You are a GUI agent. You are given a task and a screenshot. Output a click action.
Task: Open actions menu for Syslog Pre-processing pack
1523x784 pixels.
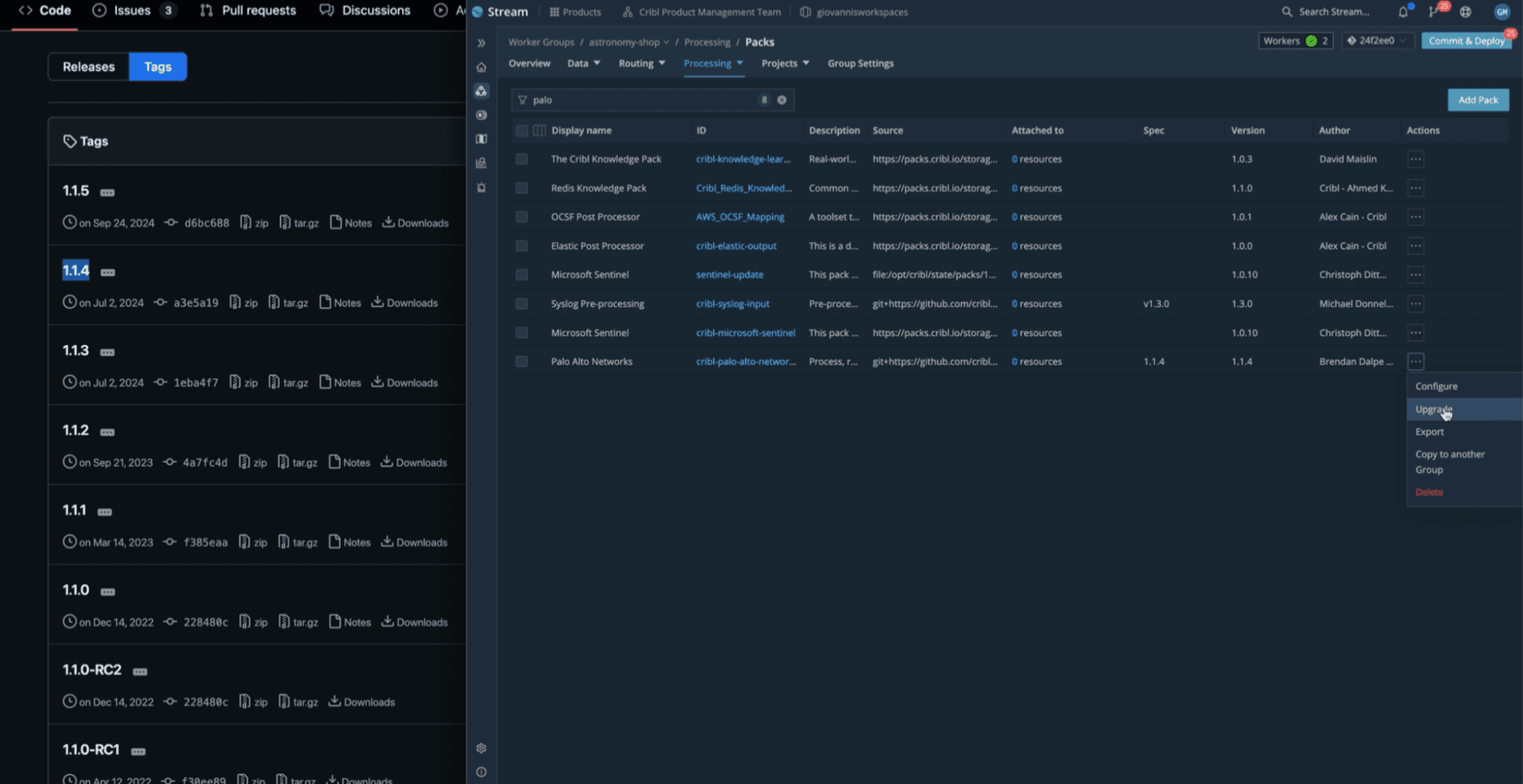pyautogui.click(x=1415, y=304)
